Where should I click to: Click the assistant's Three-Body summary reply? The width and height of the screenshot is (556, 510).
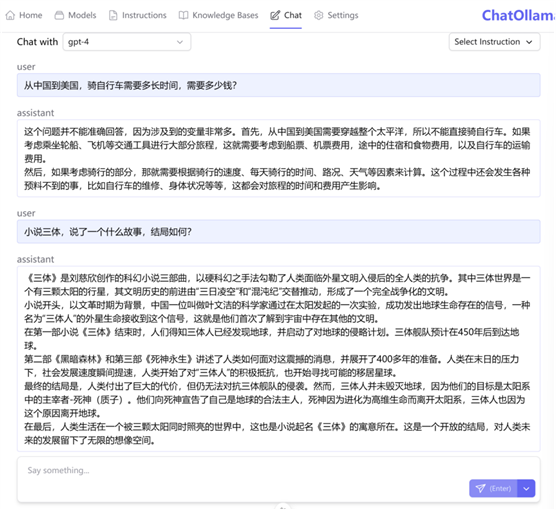pyautogui.click(x=278, y=359)
